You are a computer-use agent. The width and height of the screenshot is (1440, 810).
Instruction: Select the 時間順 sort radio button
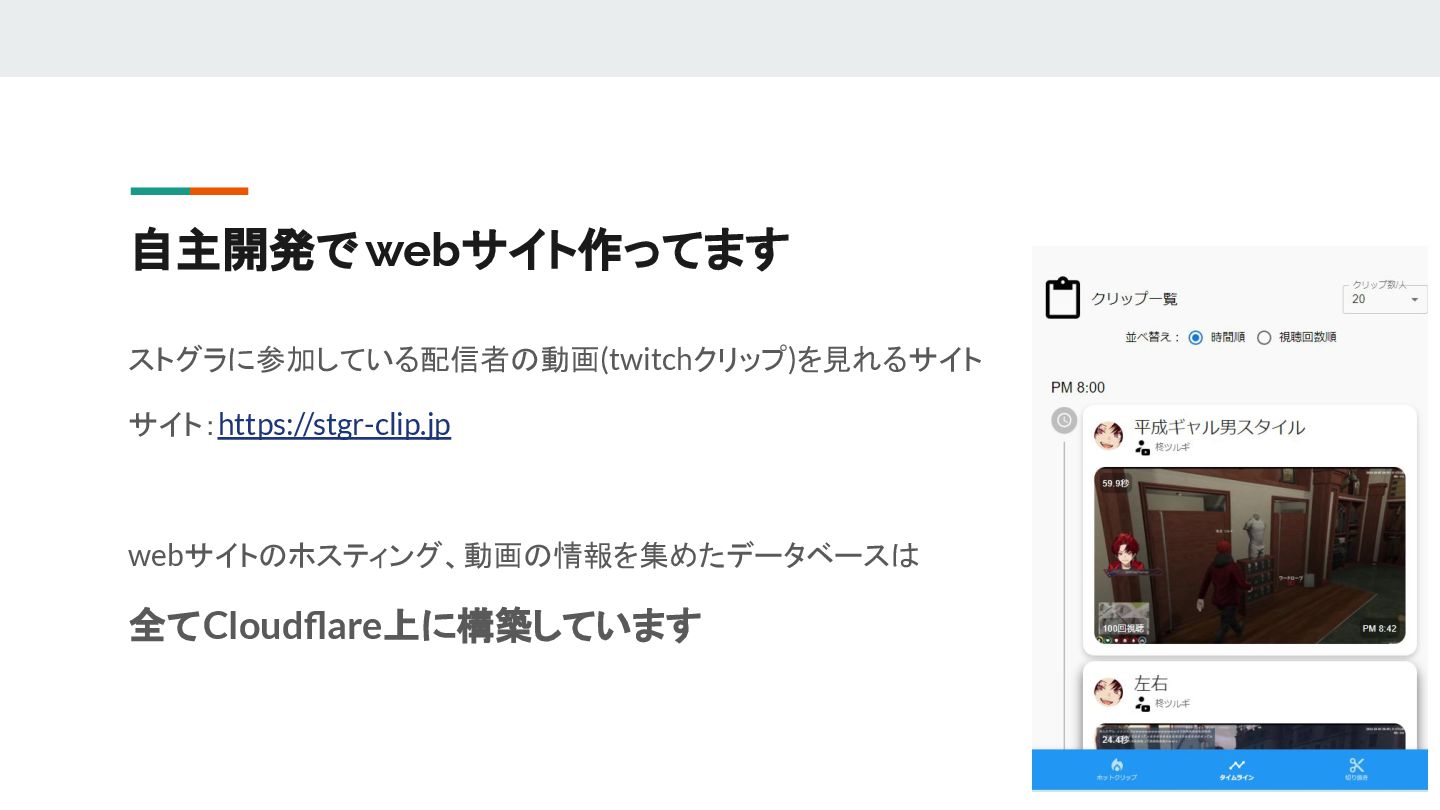pos(1196,338)
